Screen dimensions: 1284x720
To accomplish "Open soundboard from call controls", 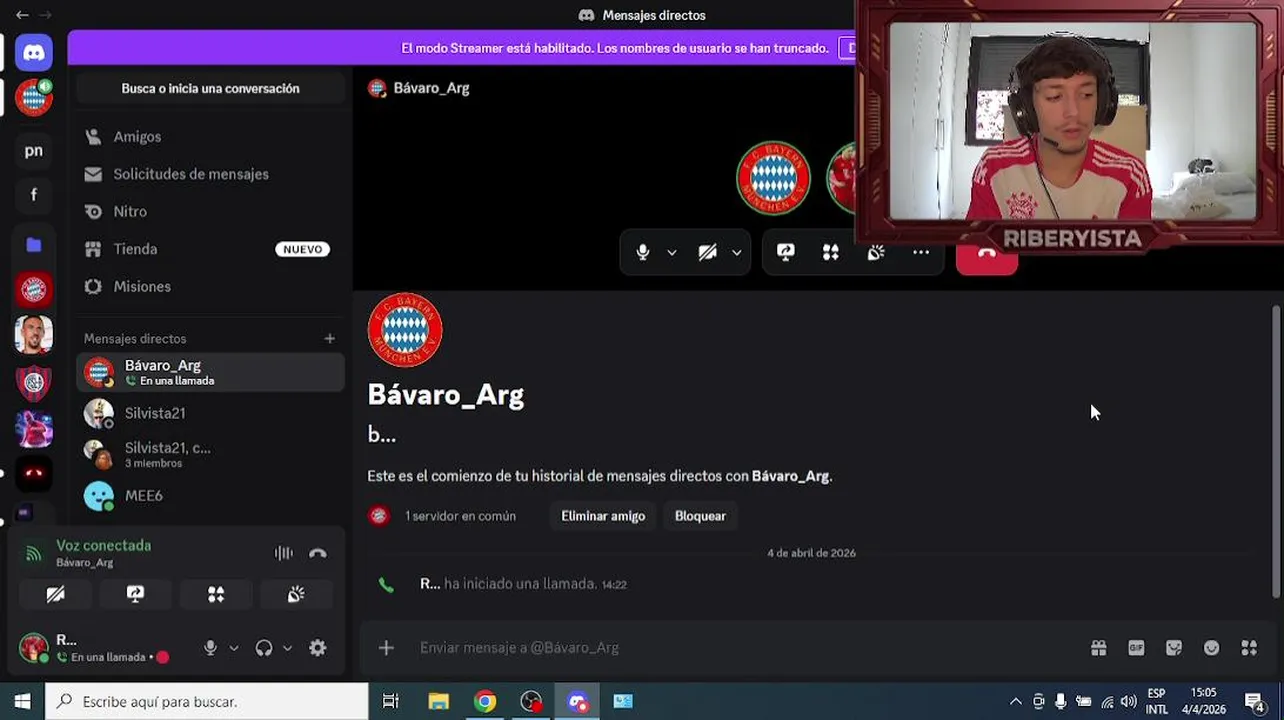I will pyautogui.click(x=876, y=253).
